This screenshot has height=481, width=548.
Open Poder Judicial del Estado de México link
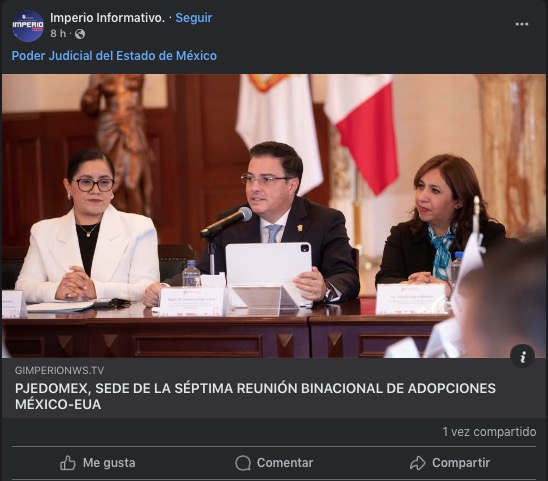[114, 56]
